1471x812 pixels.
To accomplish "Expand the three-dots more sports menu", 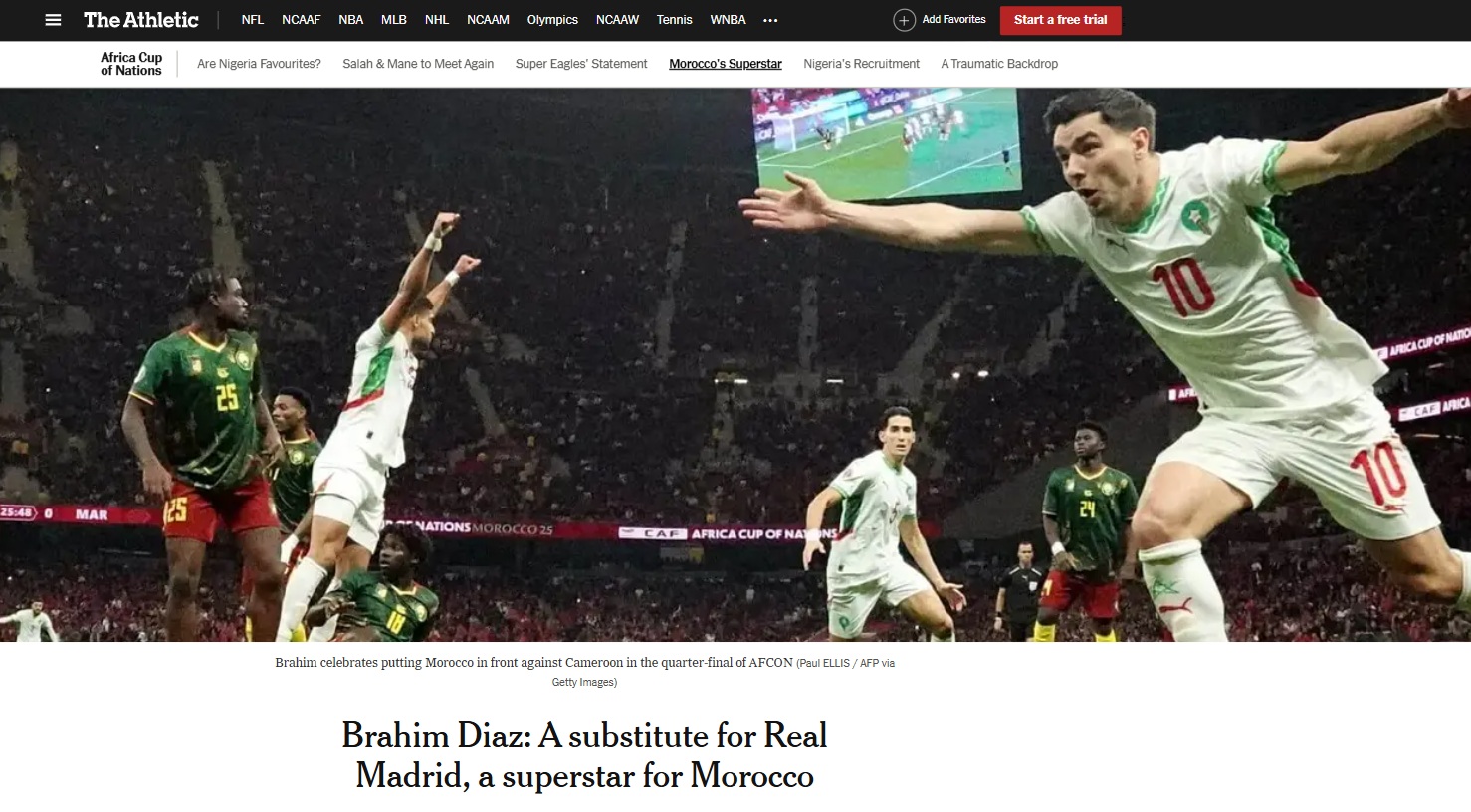I will [x=770, y=20].
